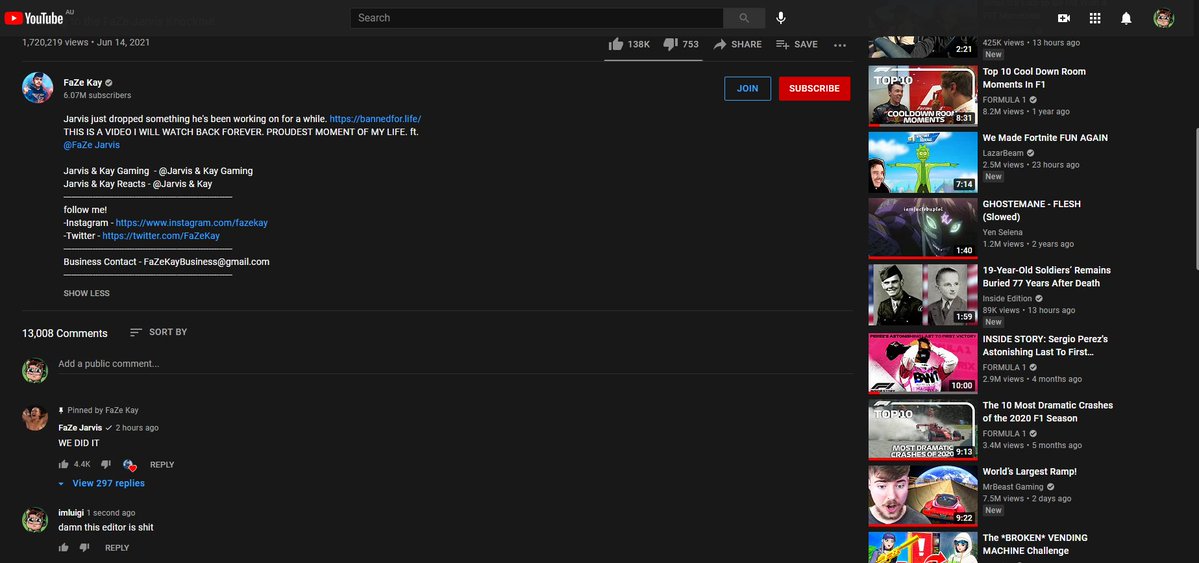Screen dimensions: 1199x563
Task: Click the YouTube logo home icon
Action: pos(34,18)
